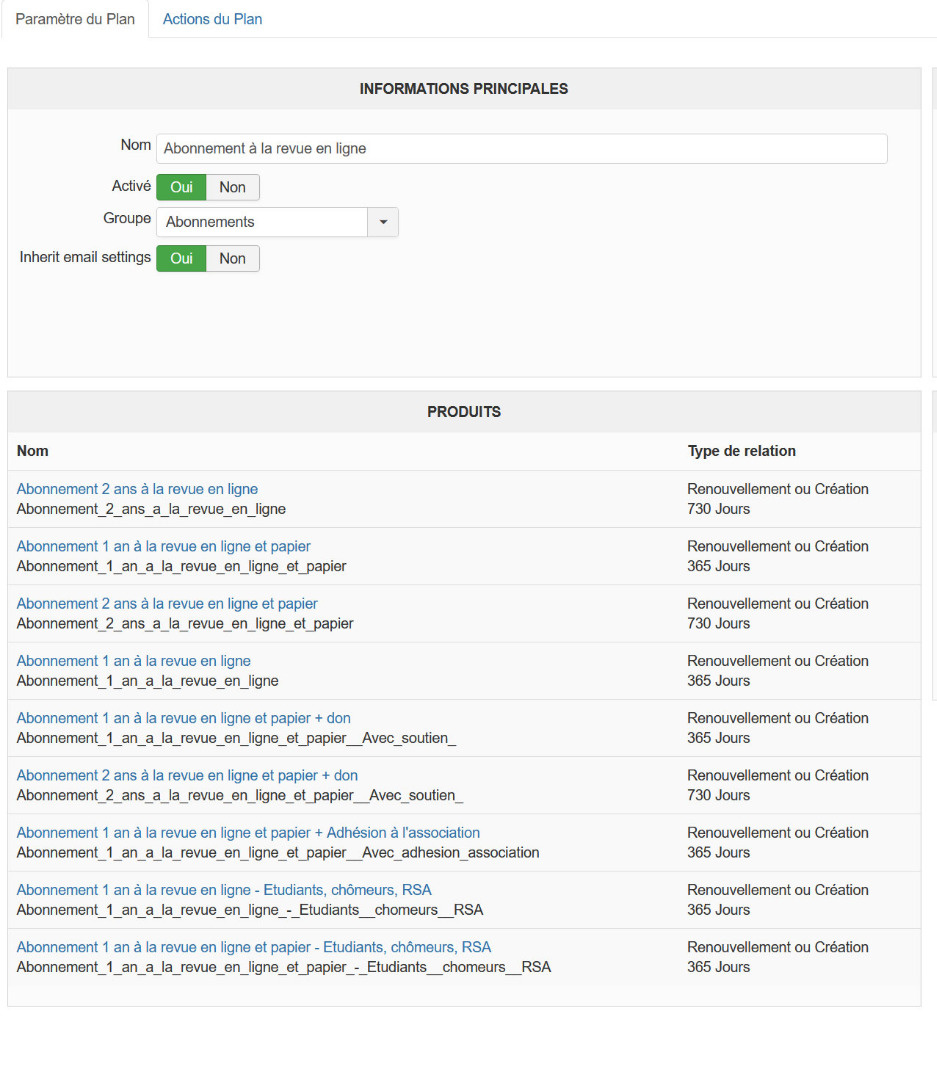Viewport: 937px width, 1080px height.
Task: Enable Inherit email settings with Oui
Action: [181, 258]
